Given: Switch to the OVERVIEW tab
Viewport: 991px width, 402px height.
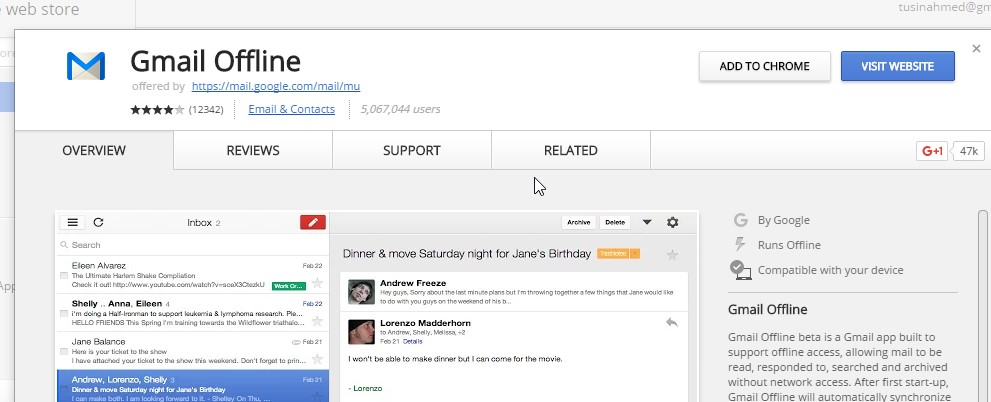Looking at the screenshot, I should point(94,150).
